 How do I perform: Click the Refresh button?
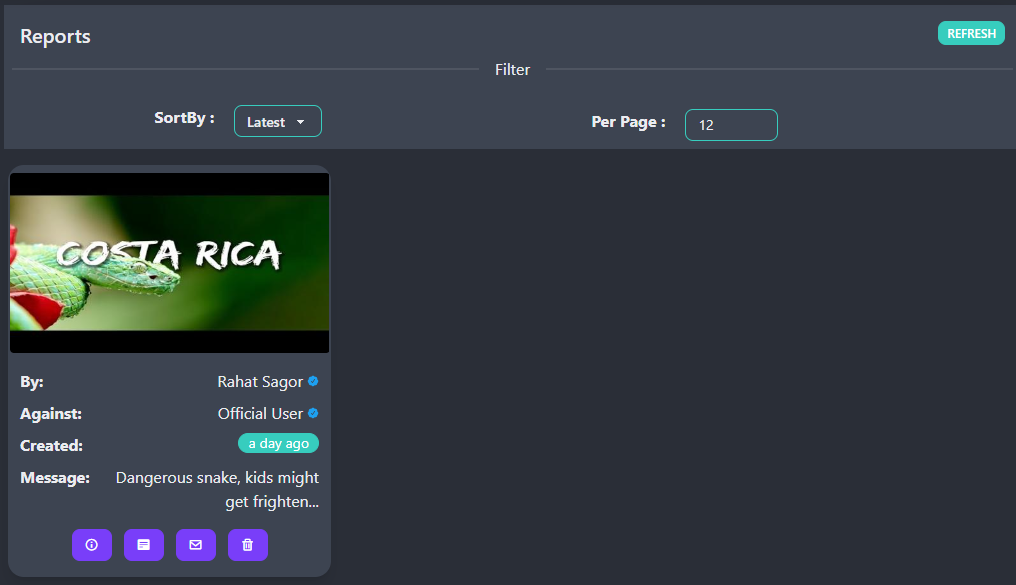970,33
